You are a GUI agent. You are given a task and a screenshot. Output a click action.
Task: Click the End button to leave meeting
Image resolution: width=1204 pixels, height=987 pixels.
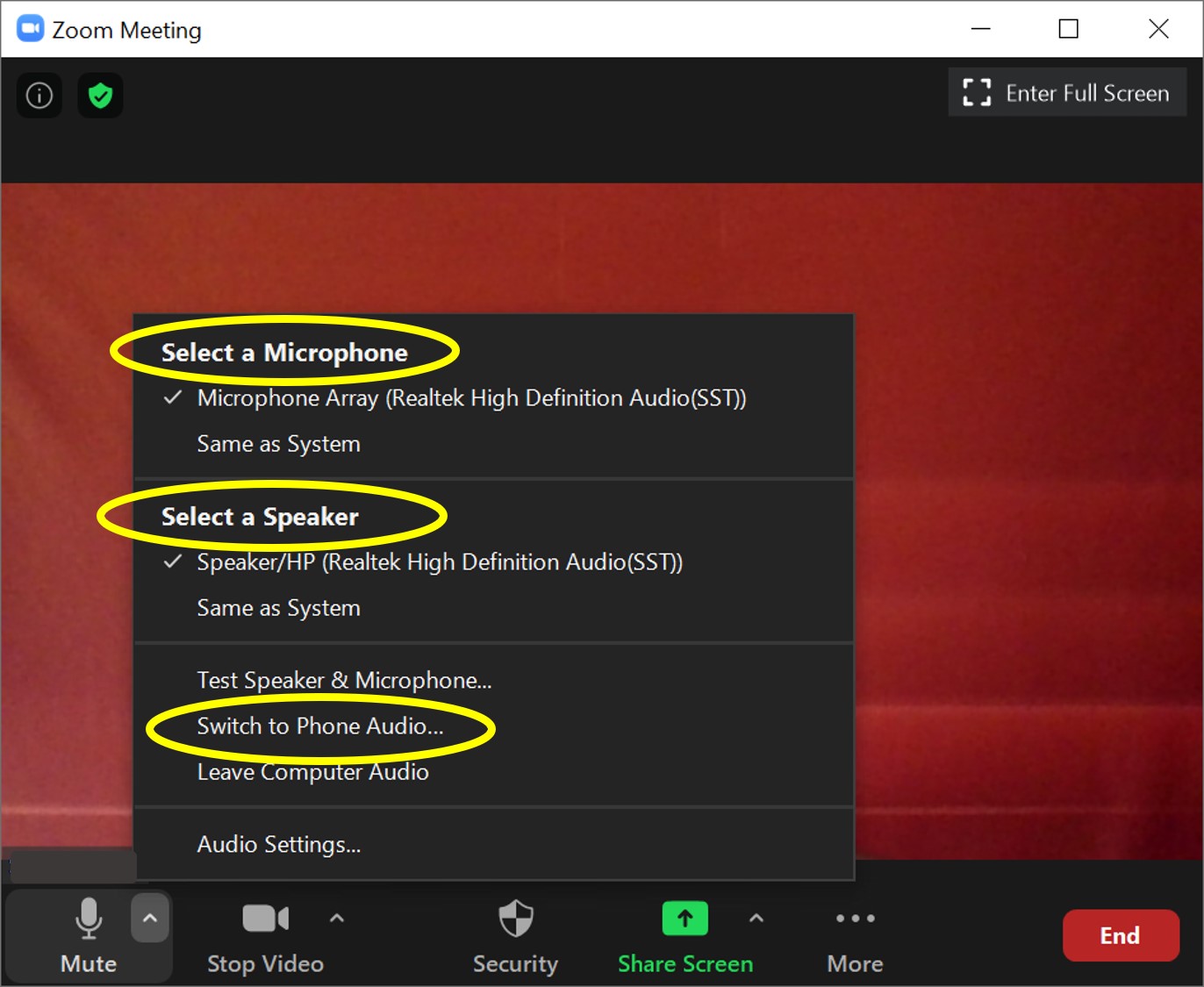pyautogui.click(x=1121, y=935)
